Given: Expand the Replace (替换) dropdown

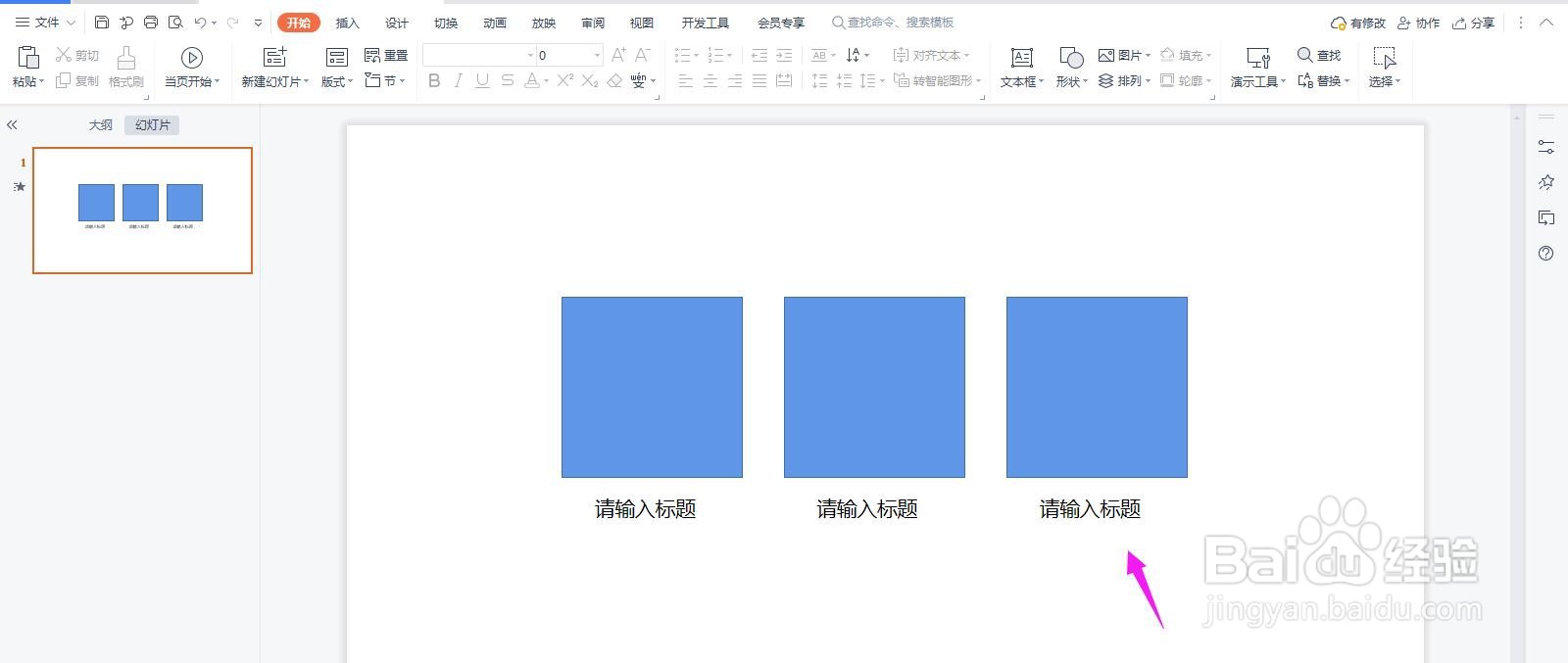Looking at the screenshot, I should pyautogui.click(x=1347, y=81).
